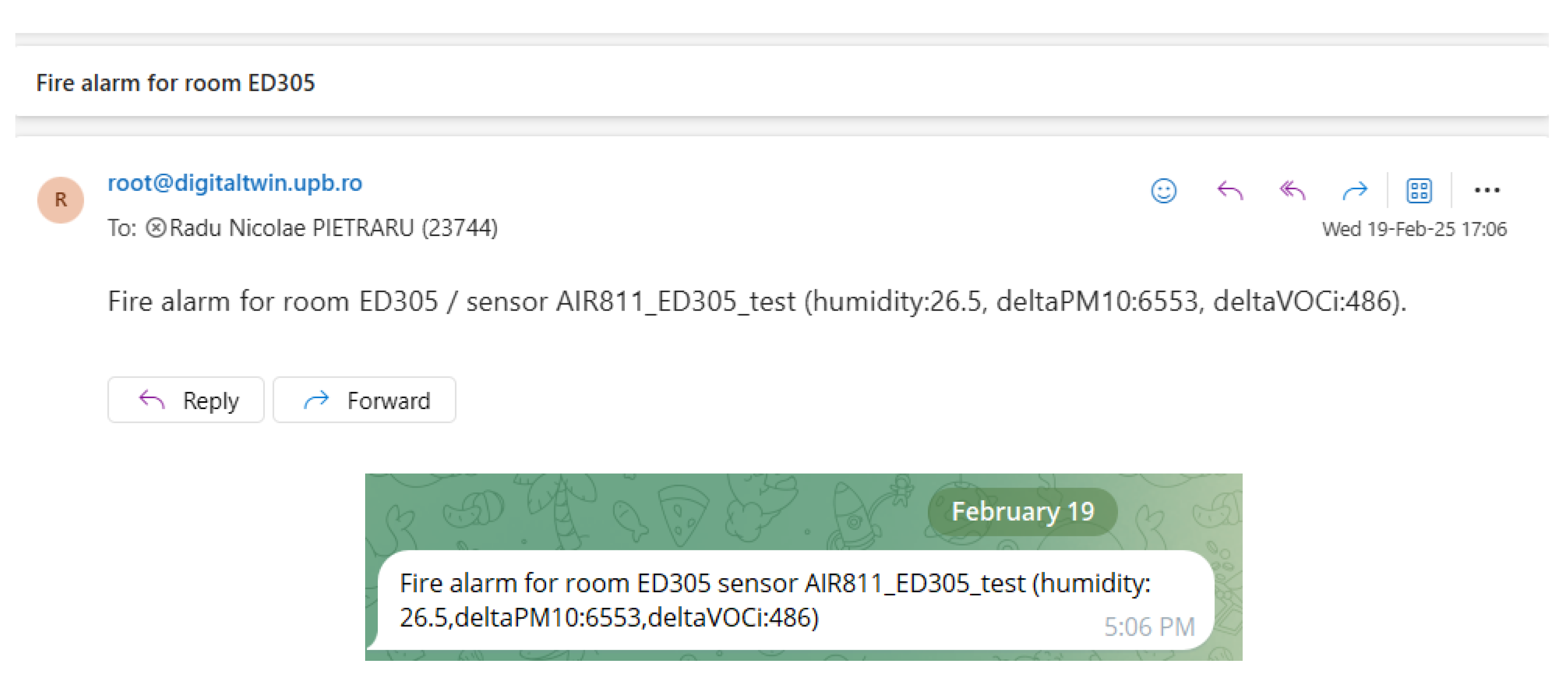
Task: Click the timestamp Wed 19-Feb-25 17:06
Action: click(x=1414, y=229)
